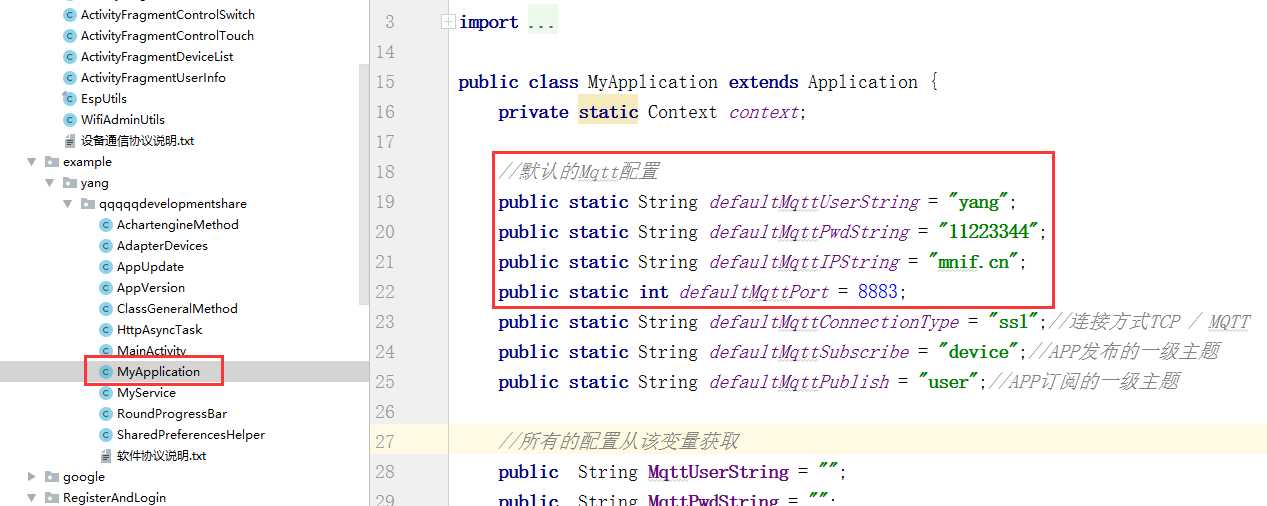Image resolution: width=1267 pixels, height=506 pixels.
Task: Click the defaultMqttIPString variable name
Action: coord(803,262)
